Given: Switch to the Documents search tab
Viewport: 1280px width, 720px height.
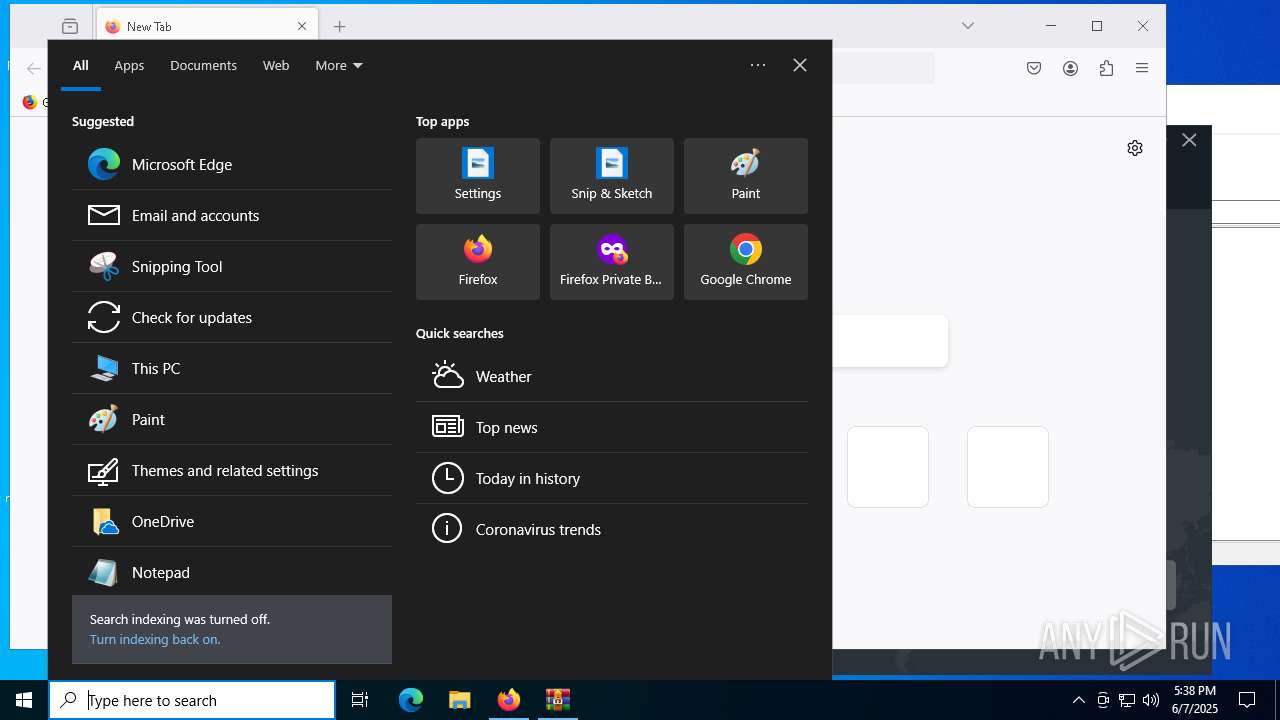Looking at the screenshot, I should pyautogui.click(x=203, y=65).
